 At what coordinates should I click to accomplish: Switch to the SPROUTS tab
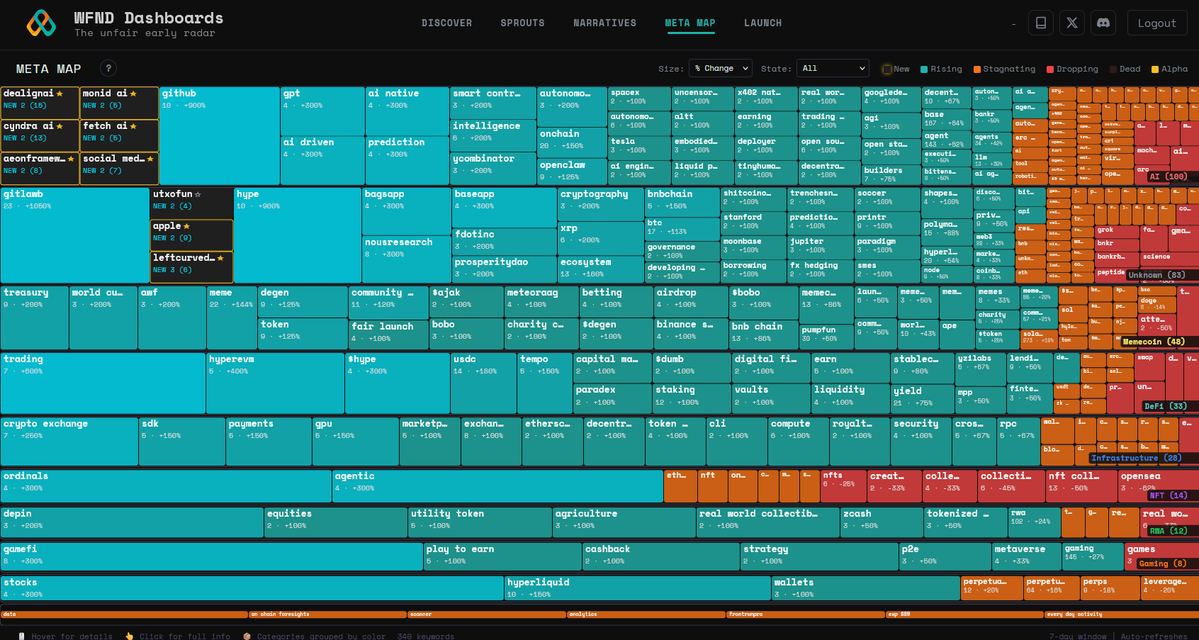coord(522,23)
